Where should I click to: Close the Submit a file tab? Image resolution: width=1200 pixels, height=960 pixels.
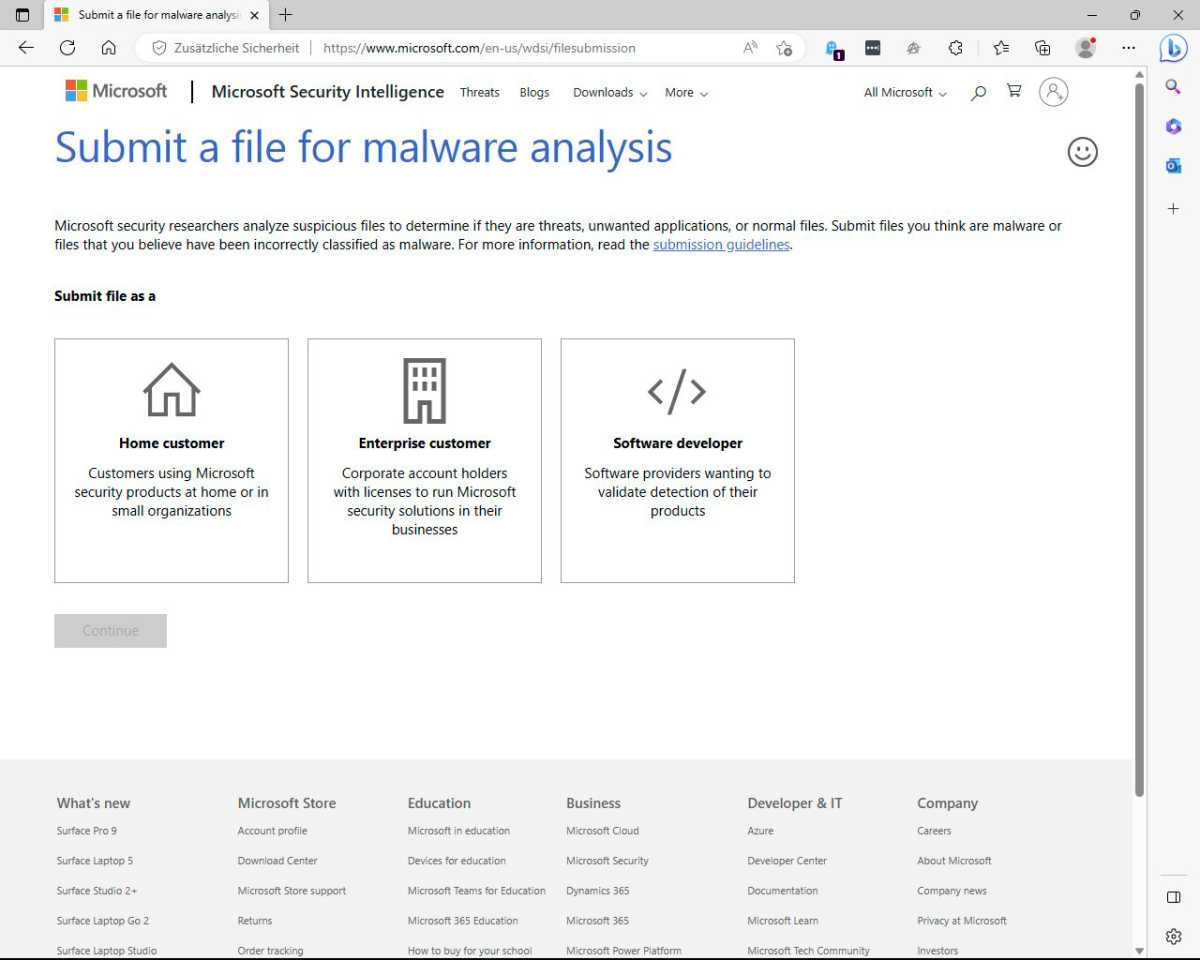[254, 15]
